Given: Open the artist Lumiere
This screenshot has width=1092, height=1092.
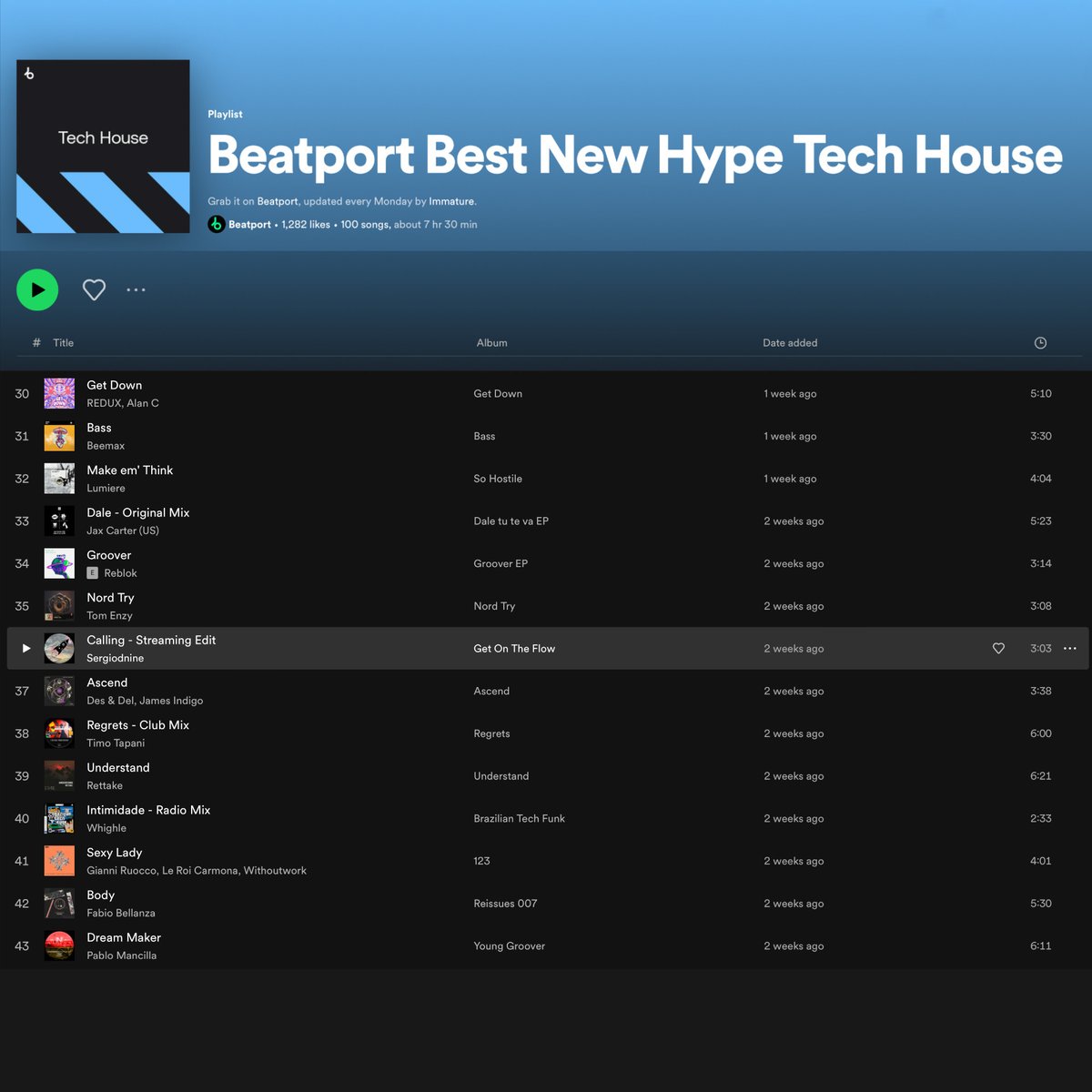Looking at the screenshot, I should 106,489.
